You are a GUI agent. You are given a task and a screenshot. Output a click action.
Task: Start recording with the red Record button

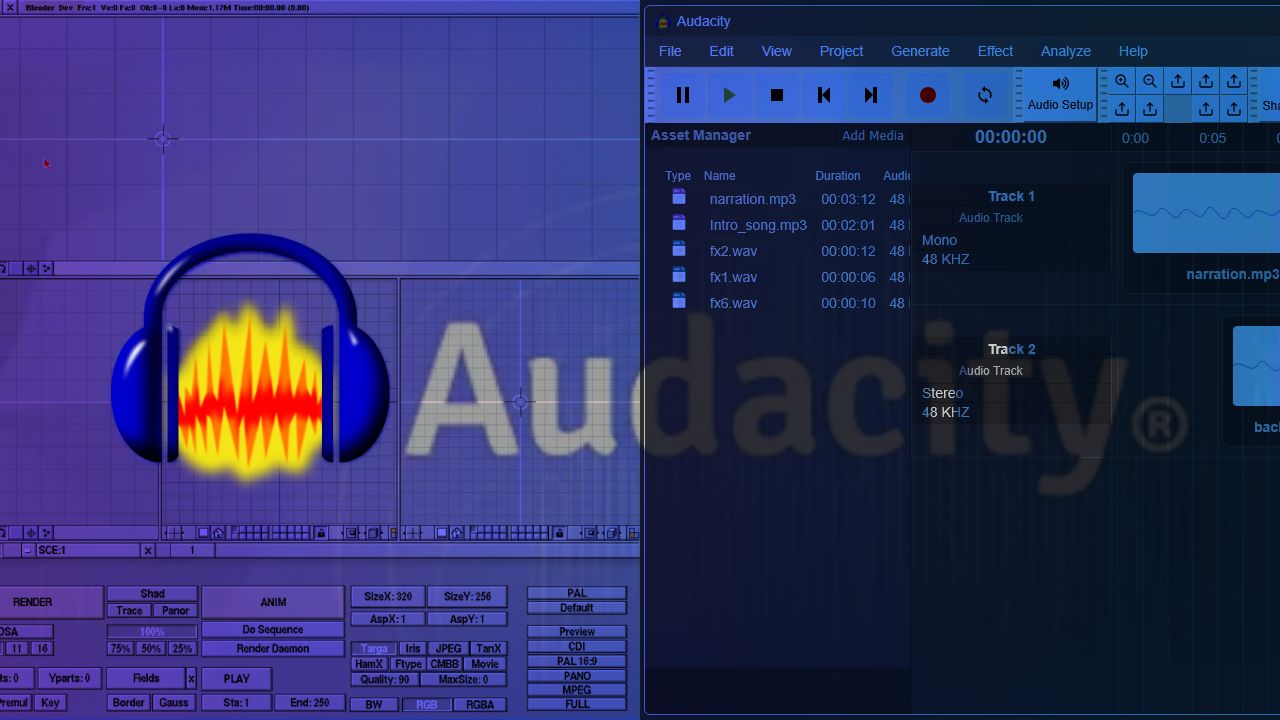(928, 95)
